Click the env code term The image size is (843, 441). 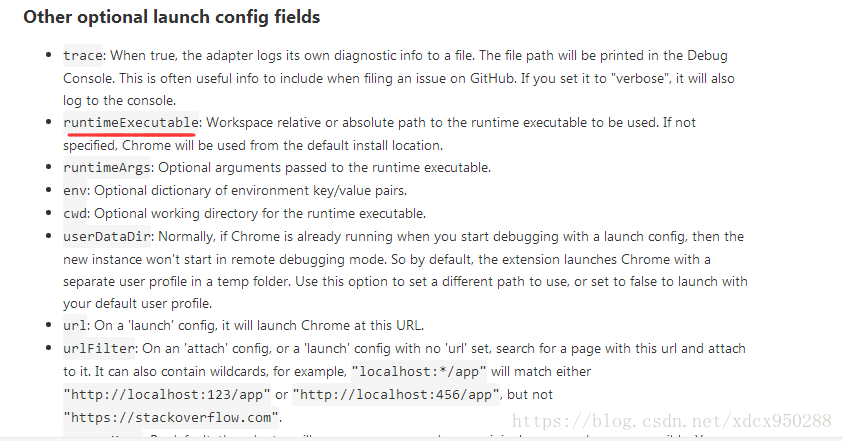tap(75, 190)
